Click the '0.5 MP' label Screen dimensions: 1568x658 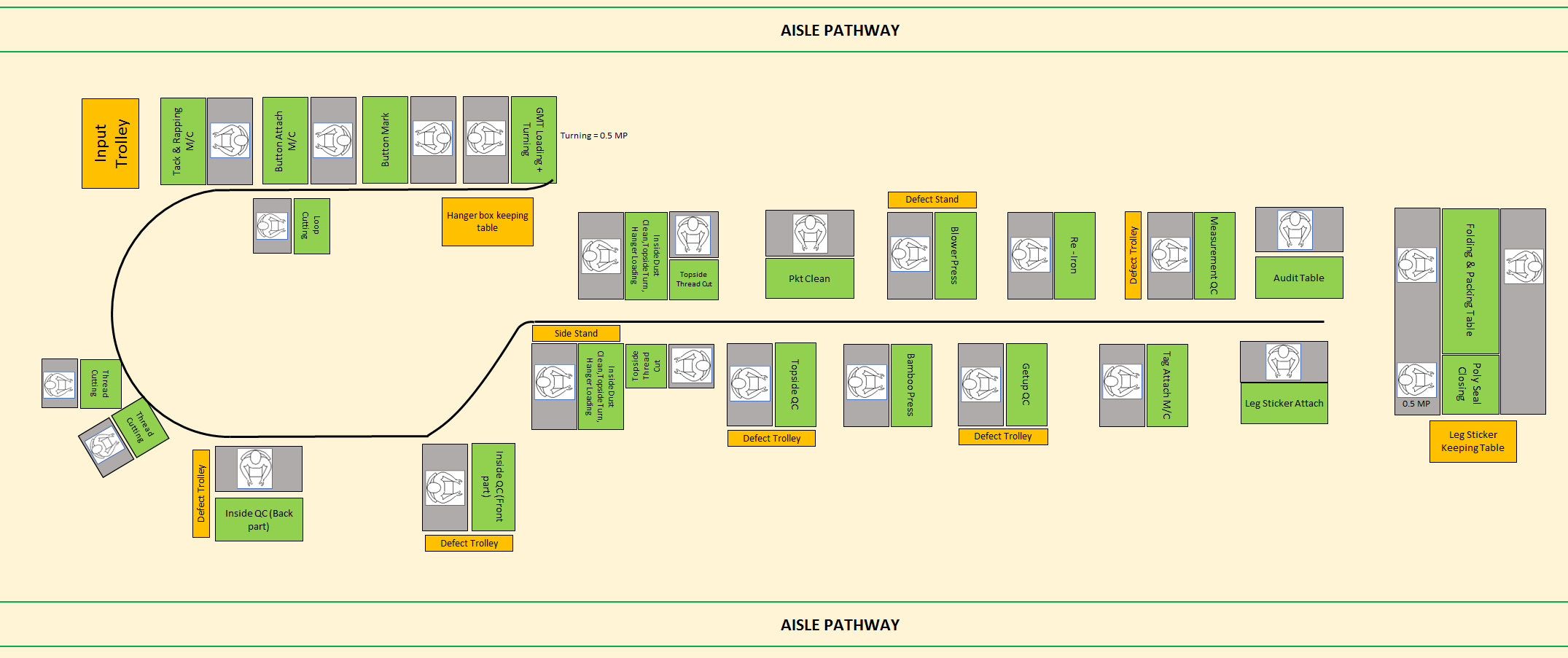click(x=1416, y=404)
